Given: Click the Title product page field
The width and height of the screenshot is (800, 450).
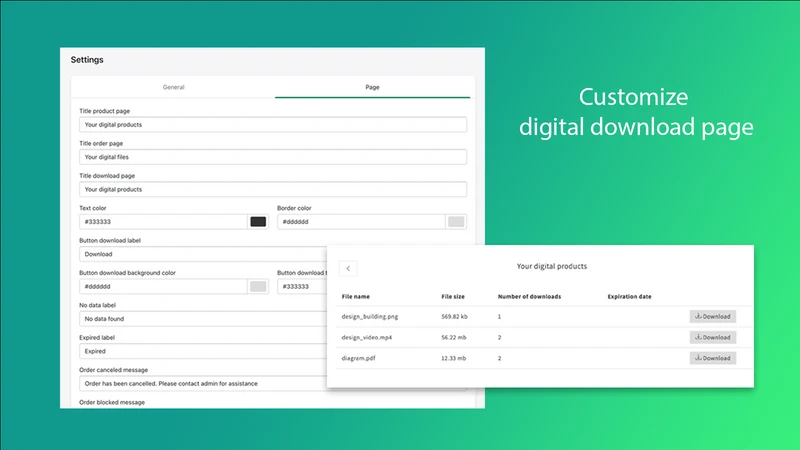Looking at the screenshot, I should pyautogui.click(x=272, y=124).
